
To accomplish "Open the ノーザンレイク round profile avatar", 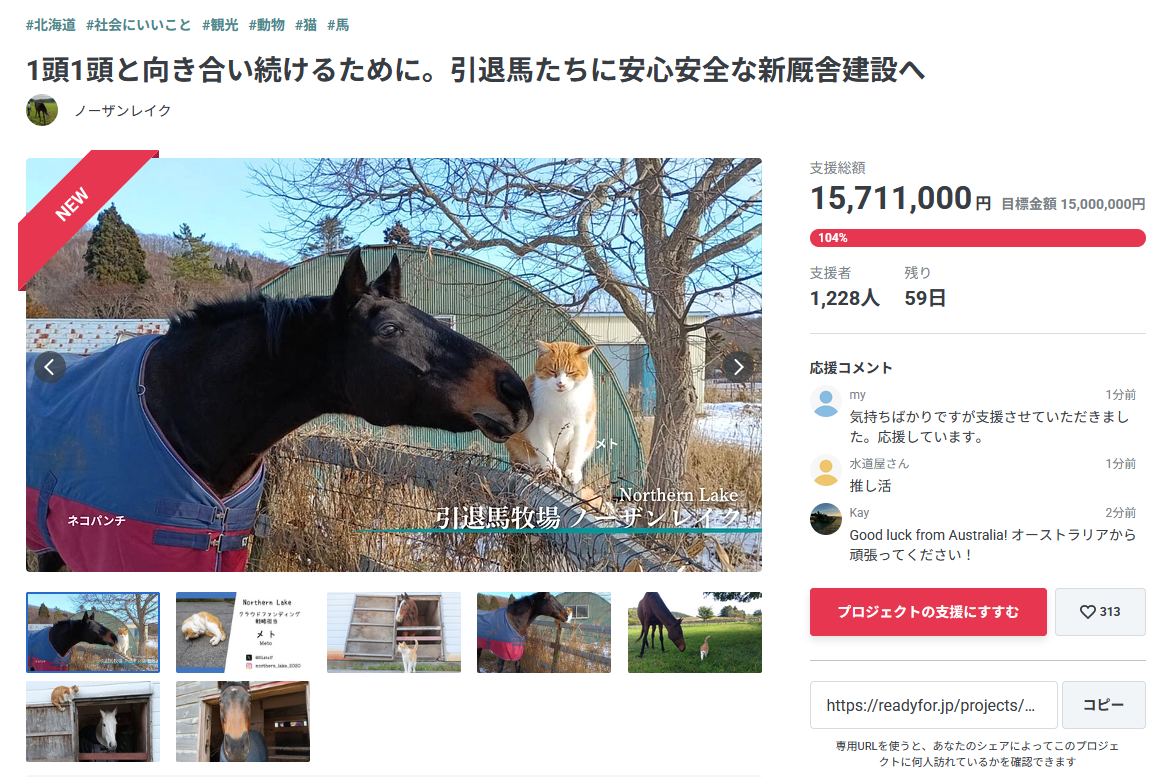I will 42,110.
